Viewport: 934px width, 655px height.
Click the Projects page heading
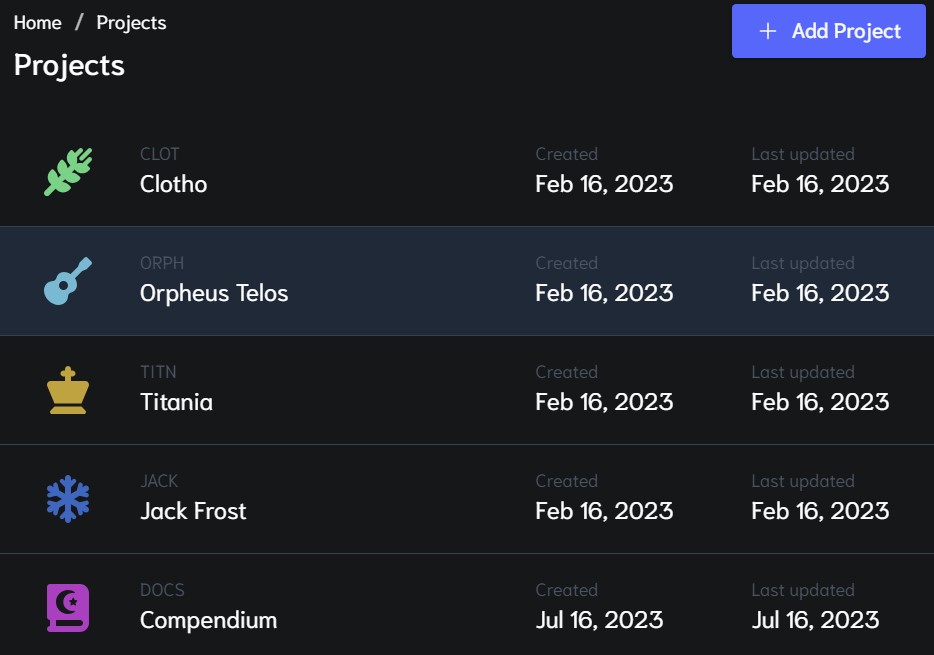[69, 65]
